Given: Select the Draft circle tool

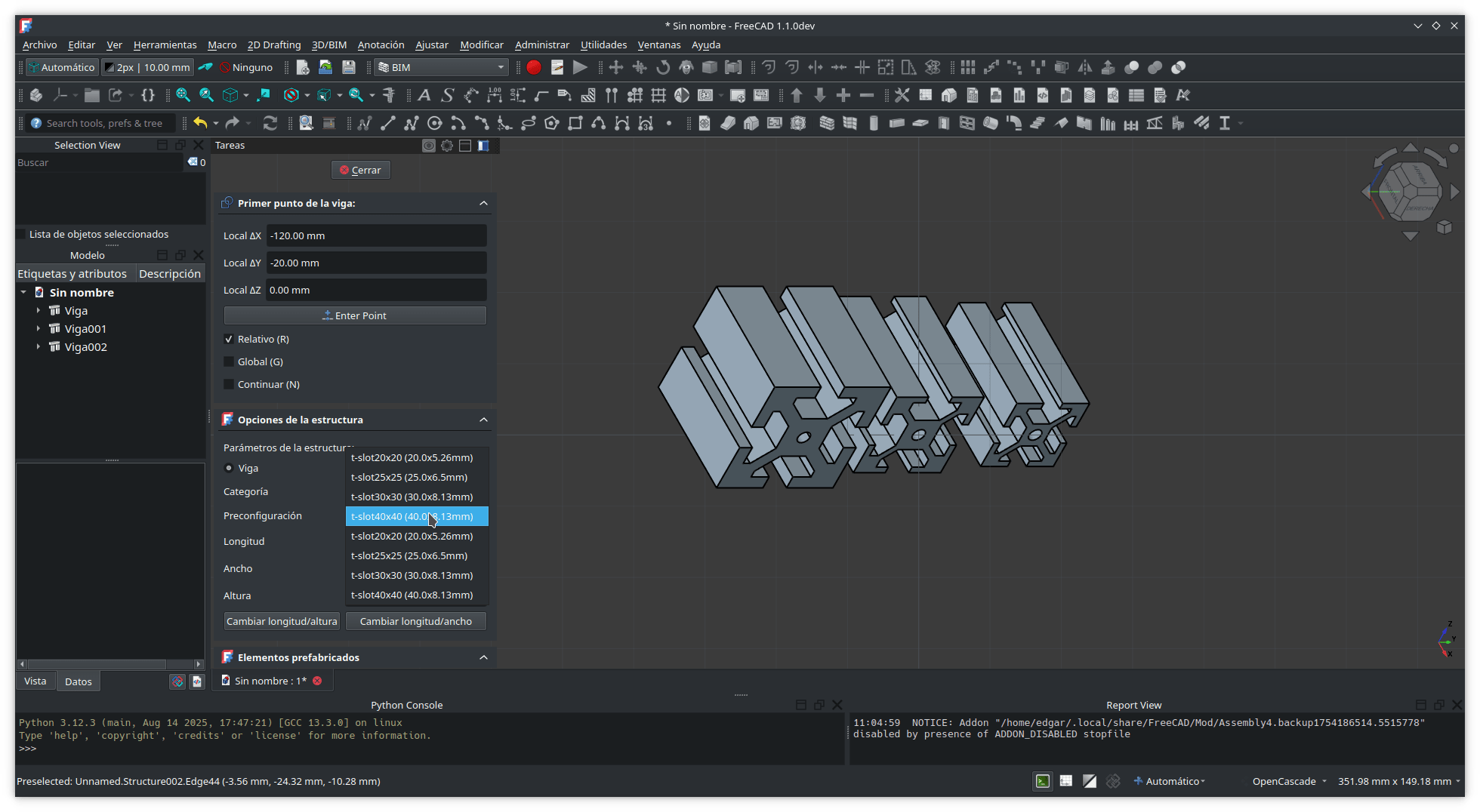Looking at the screenshot, I should coord(434,124).
